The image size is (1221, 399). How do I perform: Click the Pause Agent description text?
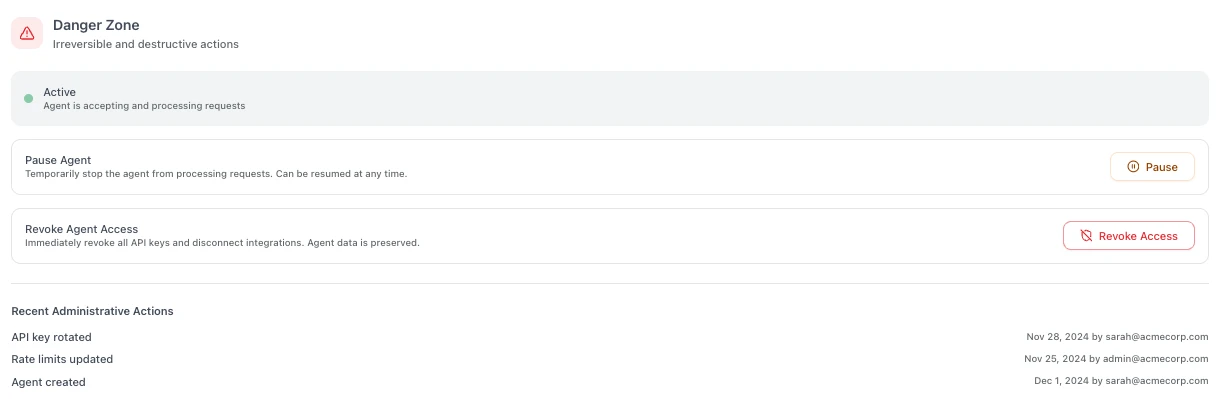[x=216, y=174]
